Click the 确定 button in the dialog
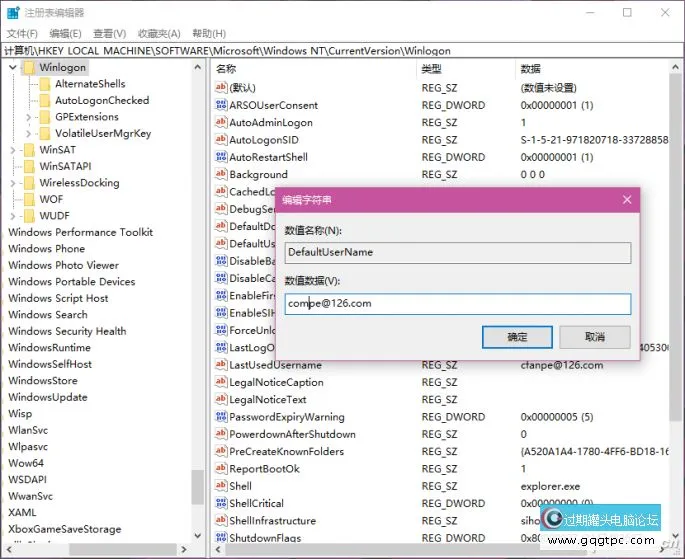 [517, 337]
